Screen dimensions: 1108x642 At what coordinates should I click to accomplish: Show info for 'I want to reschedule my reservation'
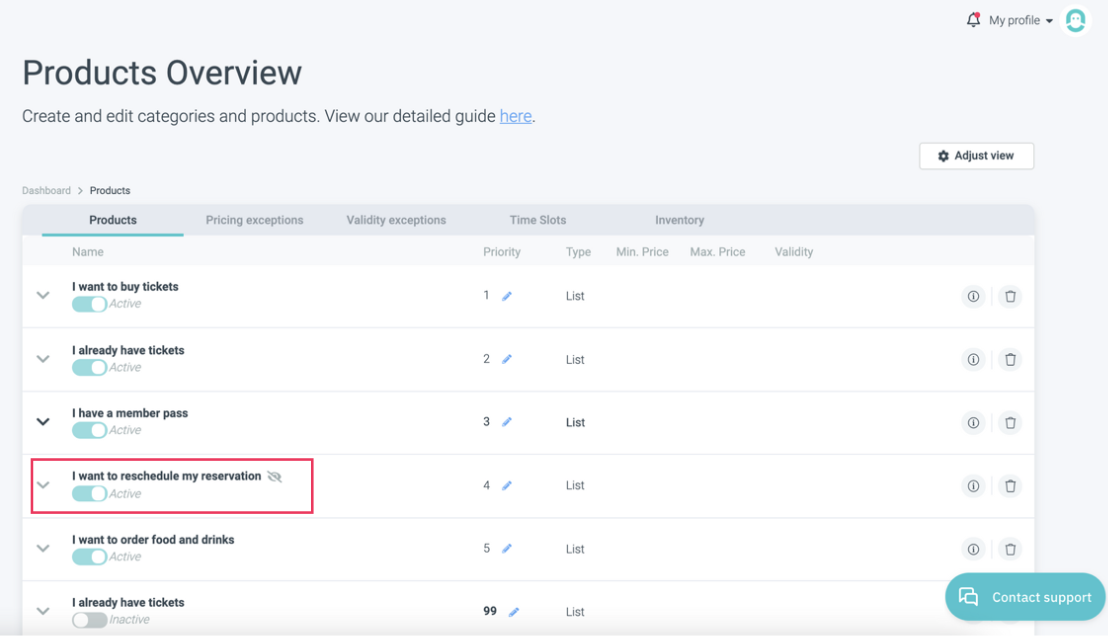[973, 486]
